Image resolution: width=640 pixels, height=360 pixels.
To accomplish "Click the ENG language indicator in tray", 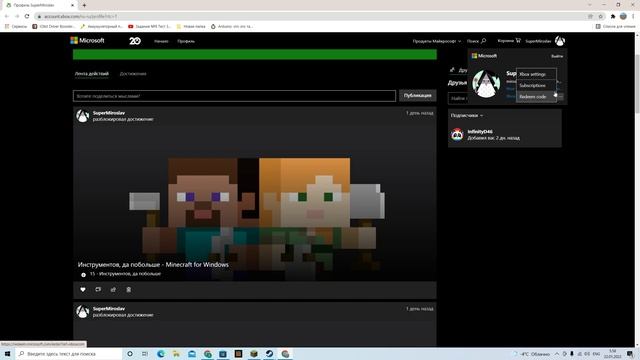I will 596,353.
